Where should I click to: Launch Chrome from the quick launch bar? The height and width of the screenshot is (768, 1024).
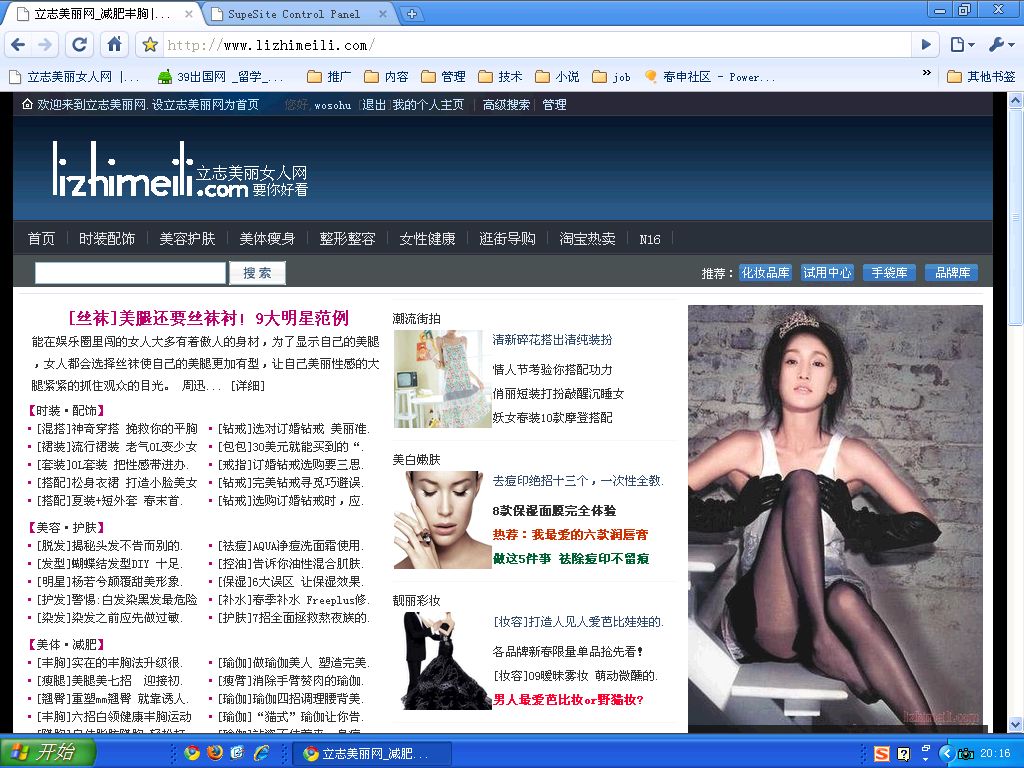pos(191,753)
